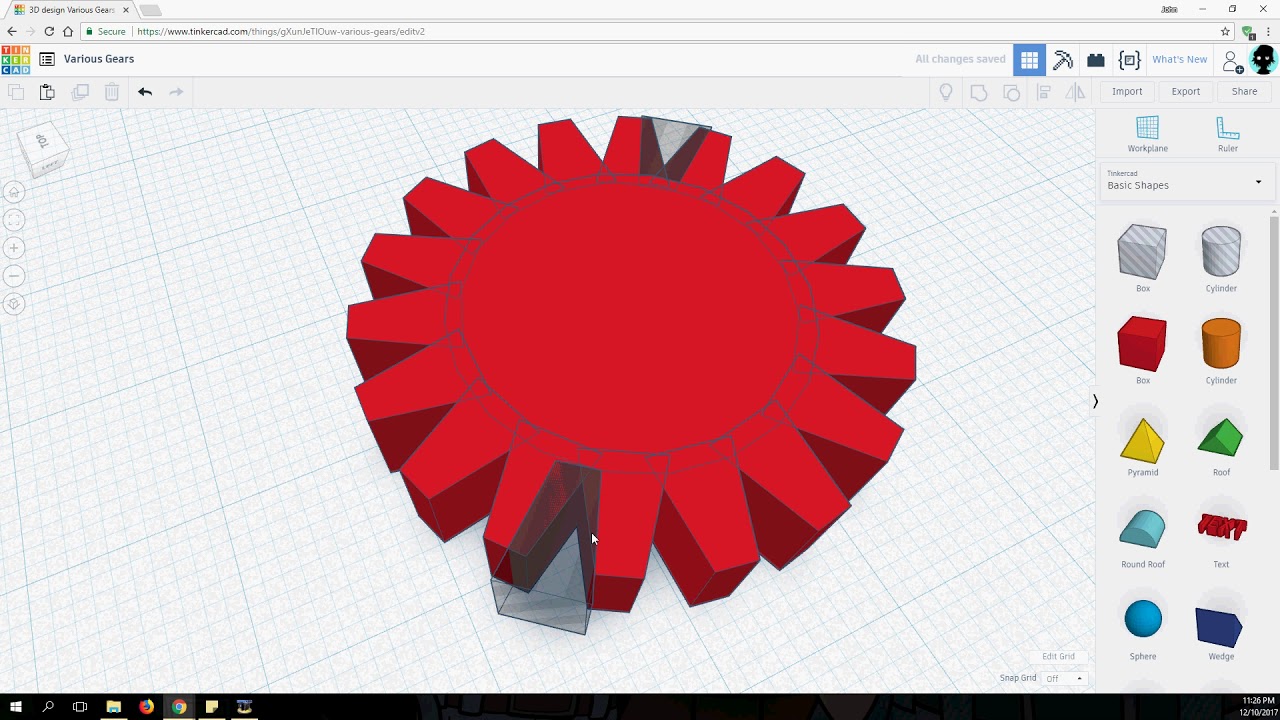Image resolution: width=1280 pixels, height=720 pixels.
Task: Zoom out with minus button
Action: point(14,276)
